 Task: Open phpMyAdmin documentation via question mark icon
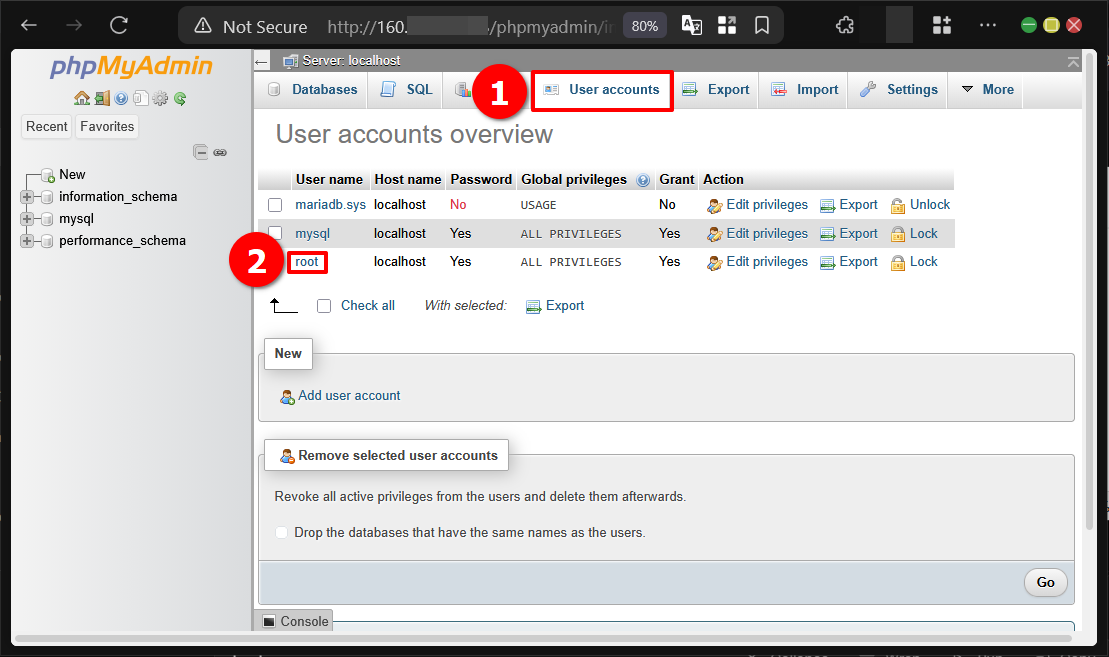tap(121, 98)
